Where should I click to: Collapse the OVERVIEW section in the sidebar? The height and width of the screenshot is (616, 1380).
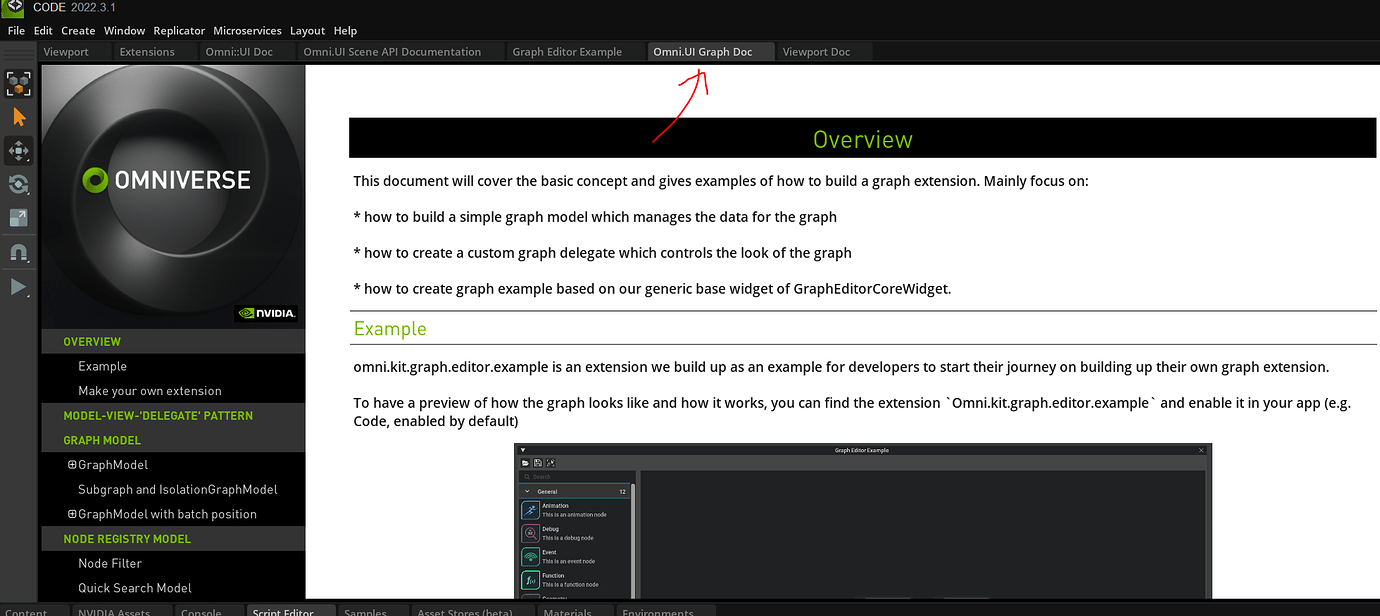click(x=91, y=340)
